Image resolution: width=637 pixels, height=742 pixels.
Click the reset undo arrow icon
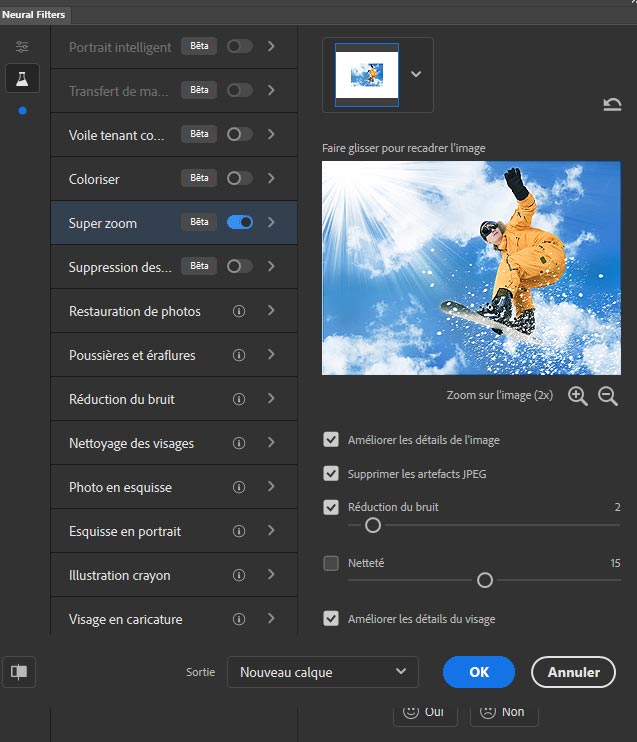point(612,104)
